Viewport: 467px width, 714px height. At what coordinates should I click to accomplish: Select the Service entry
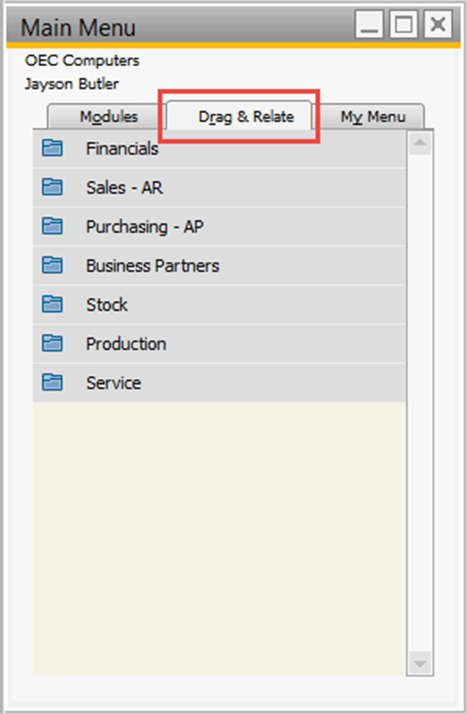click(x=219, y=383)
